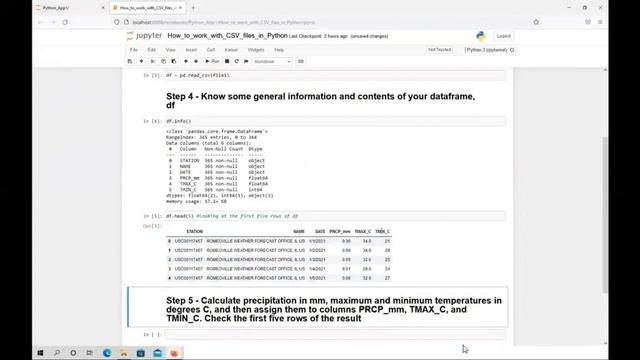Viewport: 640px width, 360px height.
Task: Click the STATION column header
Action: (x=194, y=231)
